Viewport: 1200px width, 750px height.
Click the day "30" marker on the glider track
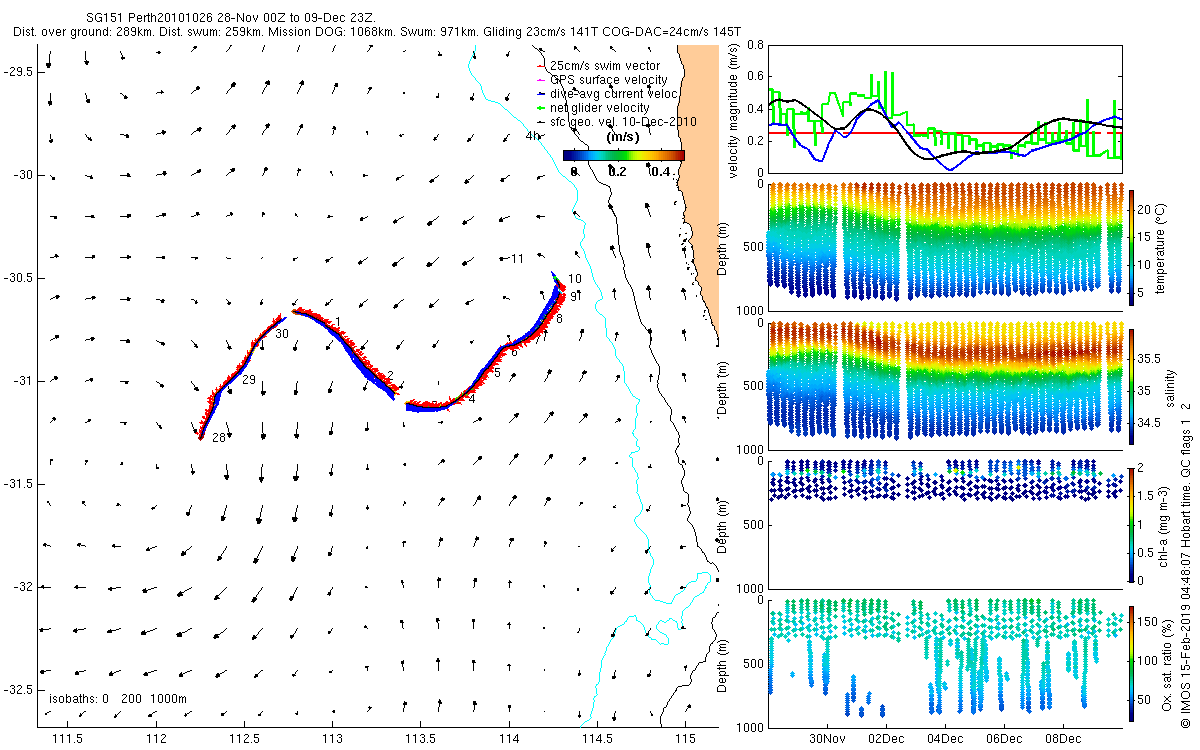point(282,334)
